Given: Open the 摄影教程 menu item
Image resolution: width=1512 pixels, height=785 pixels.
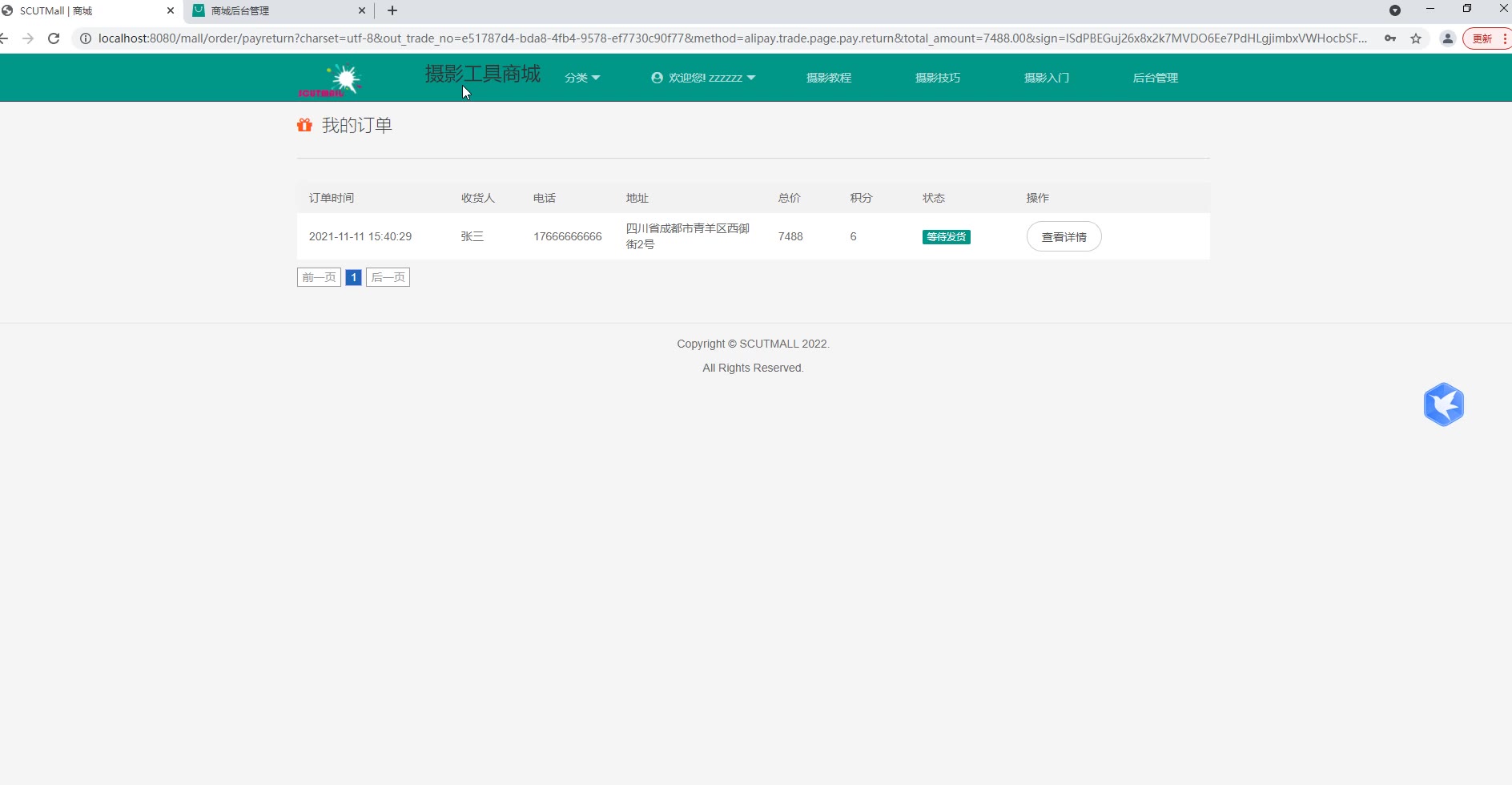Looking at the screenshot, I should point(828,78).
